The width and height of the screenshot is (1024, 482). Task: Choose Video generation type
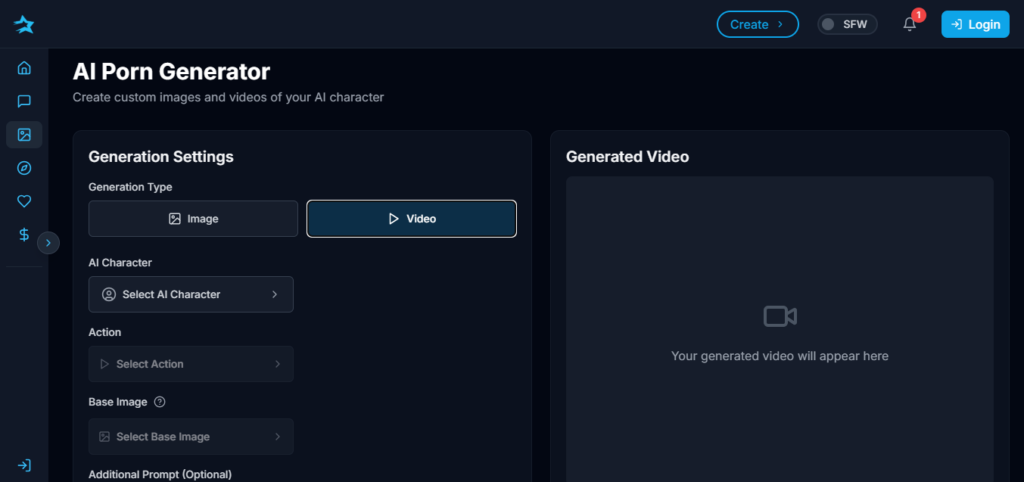pyautogui.click(x=411, y=219)
